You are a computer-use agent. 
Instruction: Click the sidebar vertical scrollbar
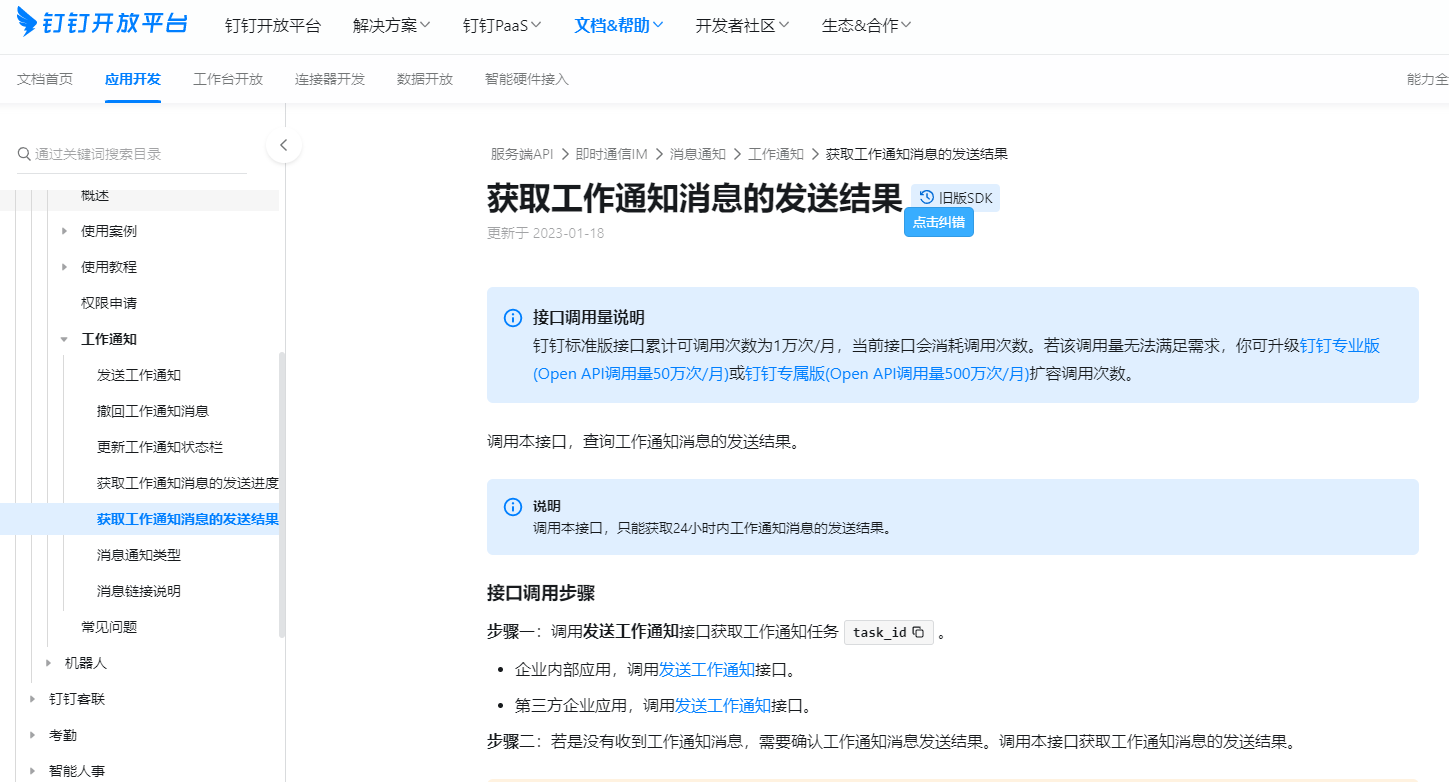(x=282, y=495)
